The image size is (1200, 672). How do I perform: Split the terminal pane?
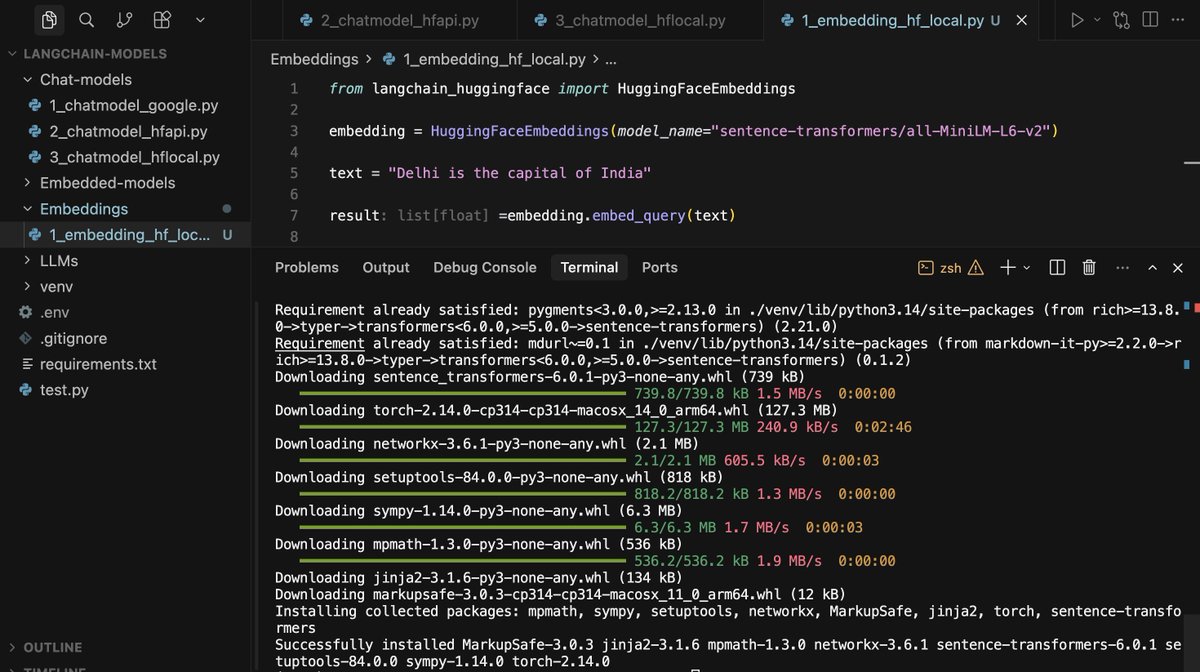pyautogui.click(x=1057, y=267)
